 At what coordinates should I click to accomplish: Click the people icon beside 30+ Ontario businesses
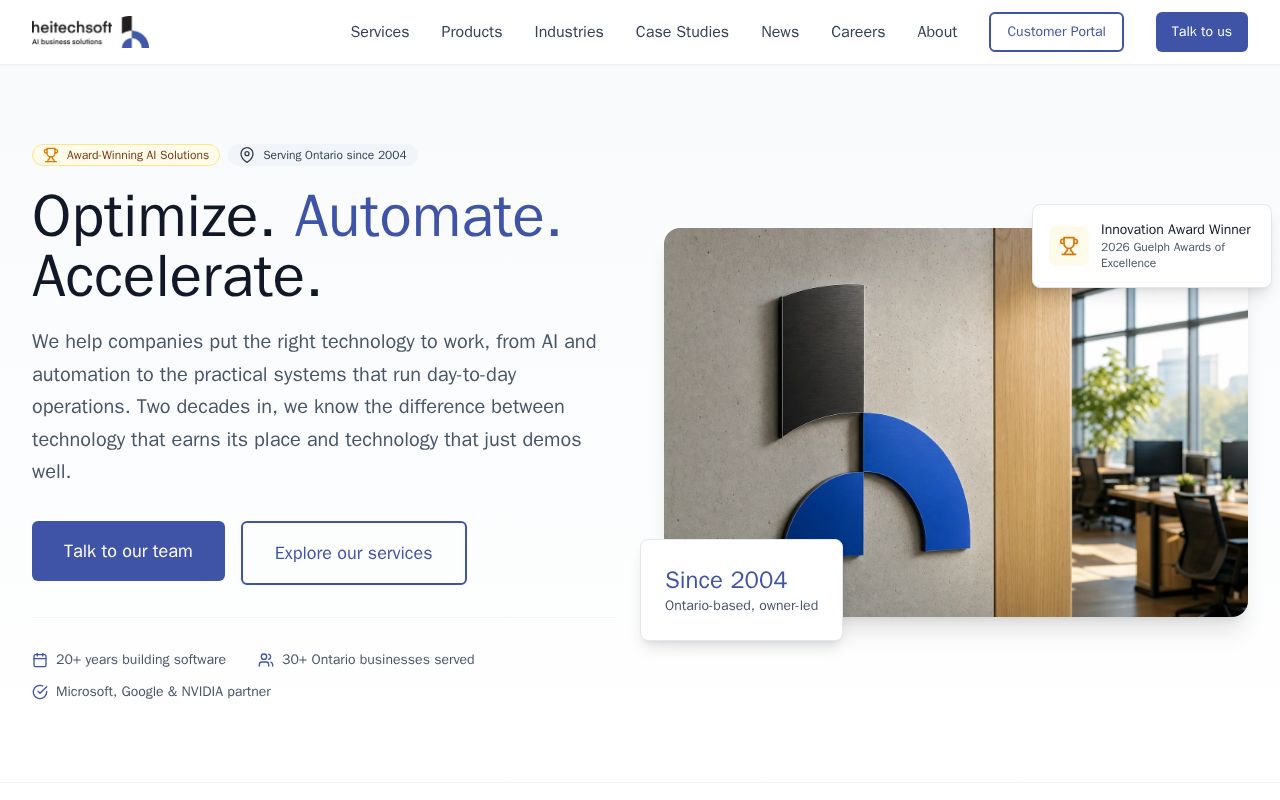click(266, 660)
